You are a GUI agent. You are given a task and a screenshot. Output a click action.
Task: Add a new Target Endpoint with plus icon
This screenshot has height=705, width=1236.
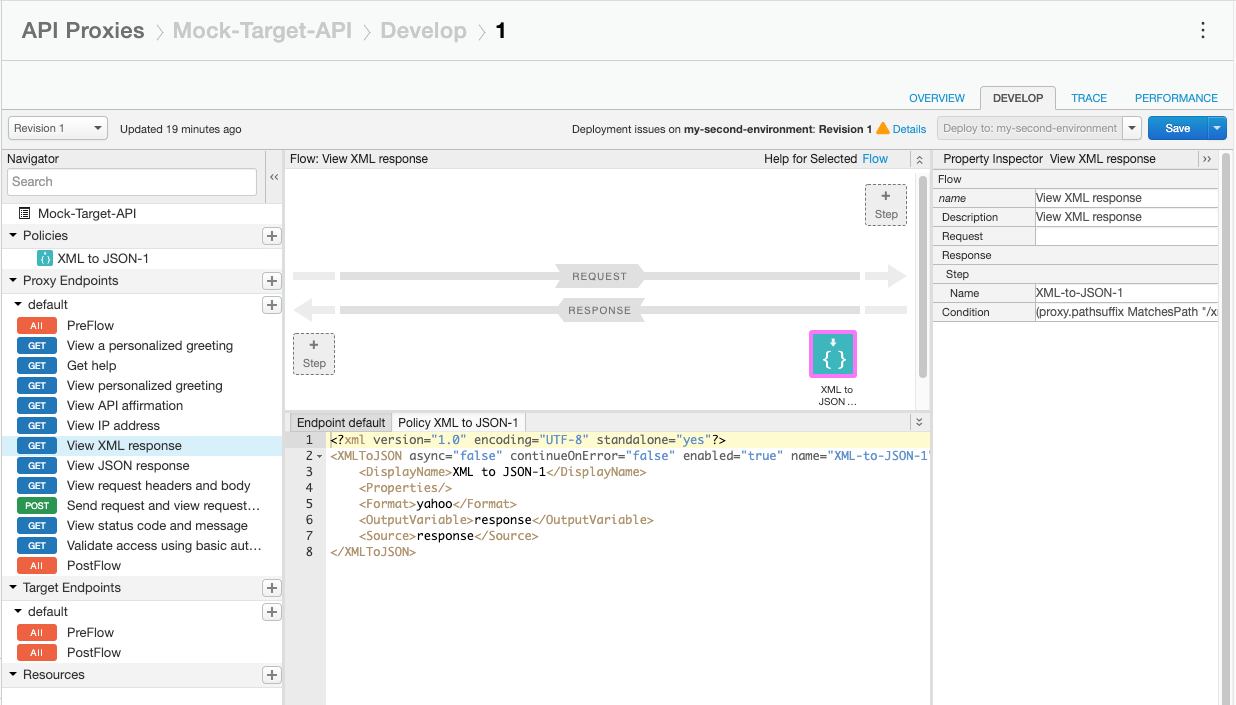tap(271, 588)
